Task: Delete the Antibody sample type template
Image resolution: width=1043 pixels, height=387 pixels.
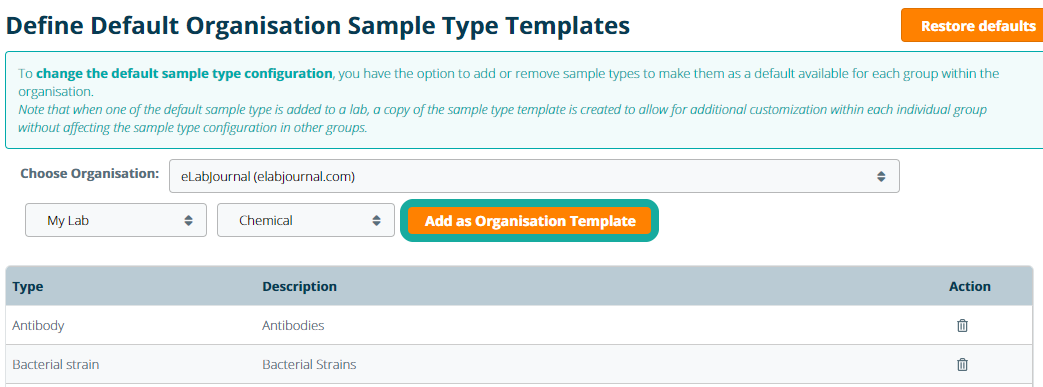Action: click(x=962, y=326)
